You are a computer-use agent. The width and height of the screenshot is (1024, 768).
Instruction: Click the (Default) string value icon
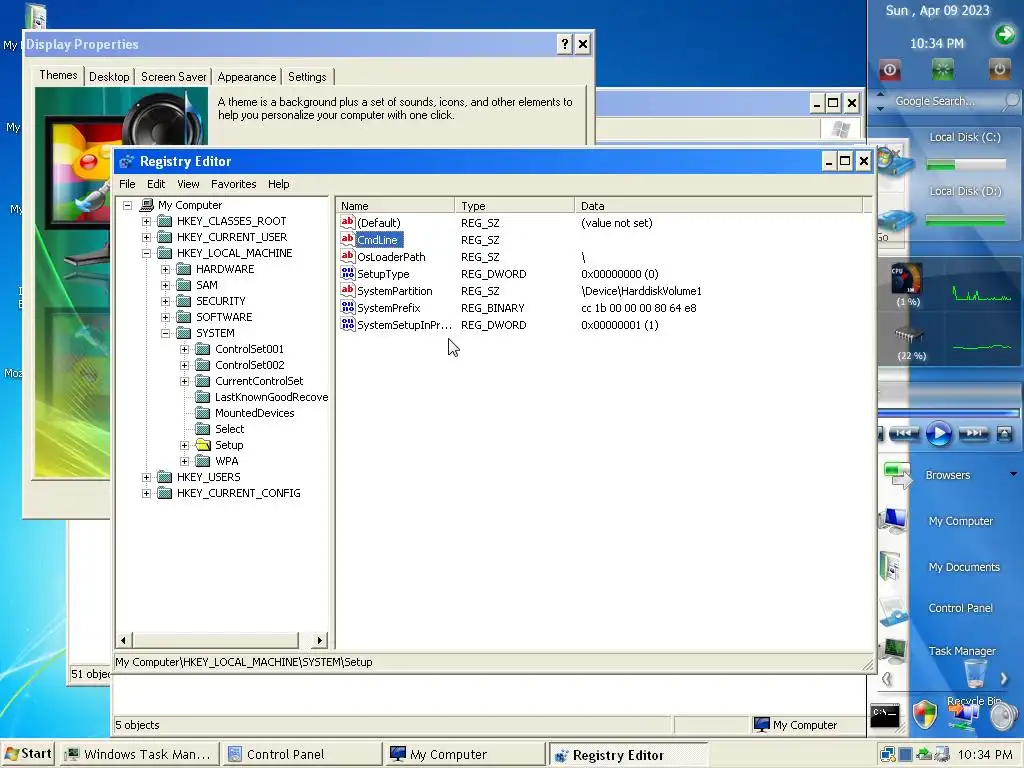pyautogui.click(x=347, y=222)
